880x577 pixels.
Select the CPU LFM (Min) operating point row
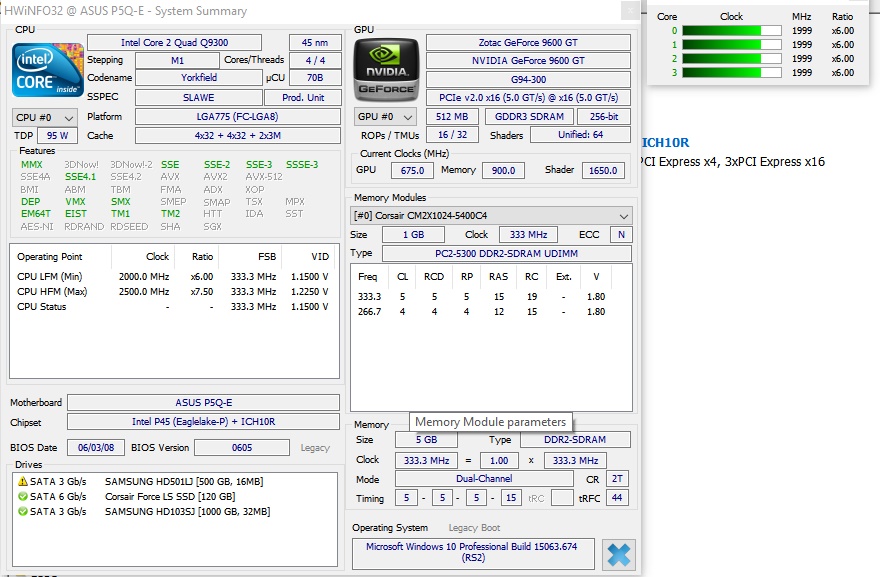pos(173,277)
